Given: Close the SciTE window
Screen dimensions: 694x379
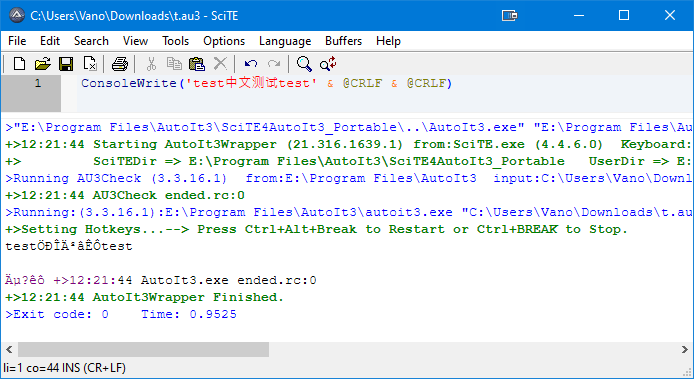Looking at the screenshot, I should 670,15.
